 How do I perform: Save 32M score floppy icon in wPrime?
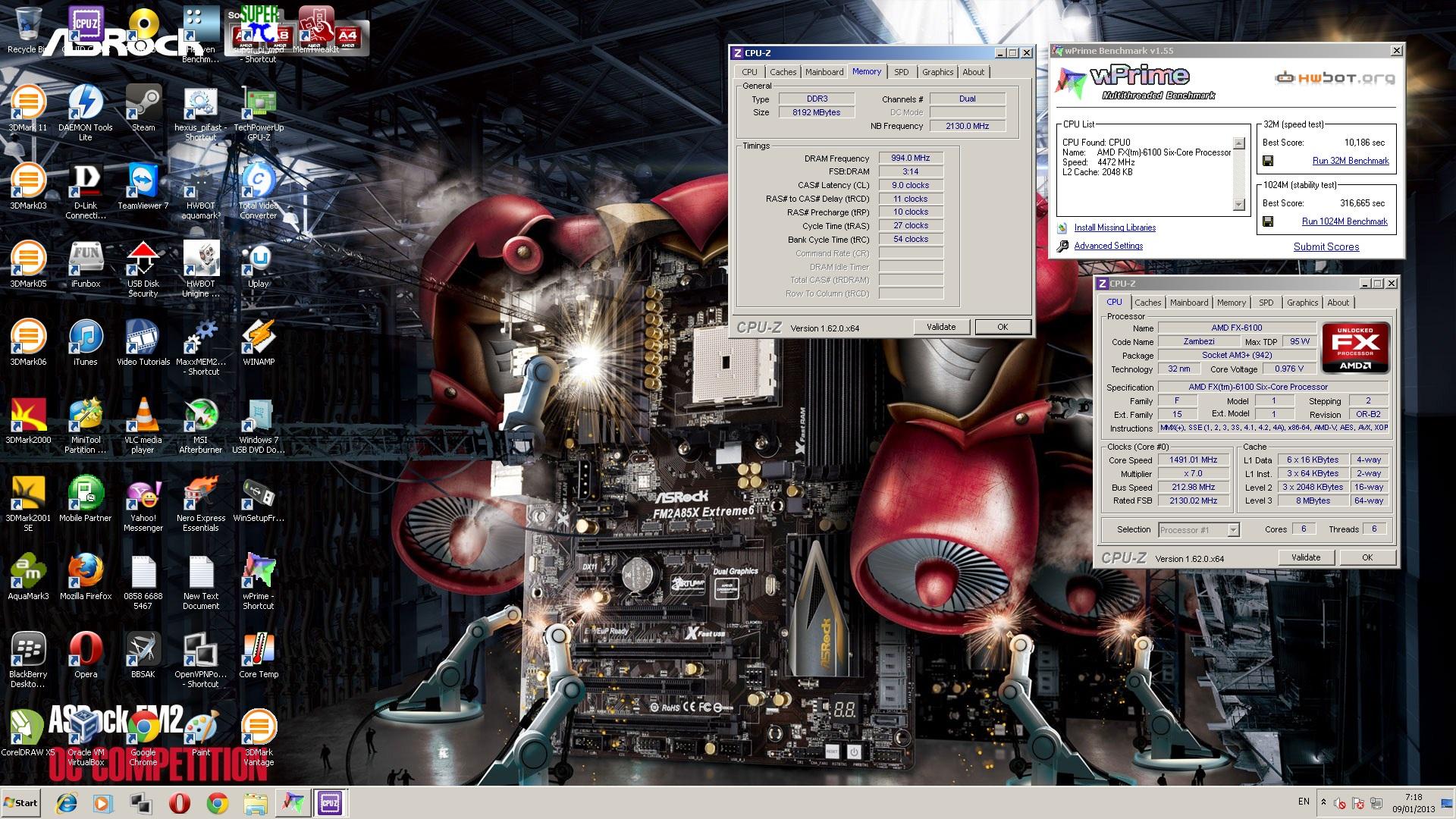pyautogui.click(x=1267, y=161)
